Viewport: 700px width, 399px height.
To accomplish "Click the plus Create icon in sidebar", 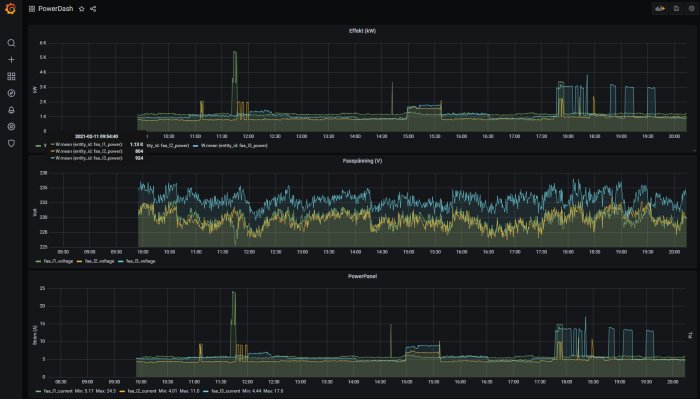I will 11,59.
